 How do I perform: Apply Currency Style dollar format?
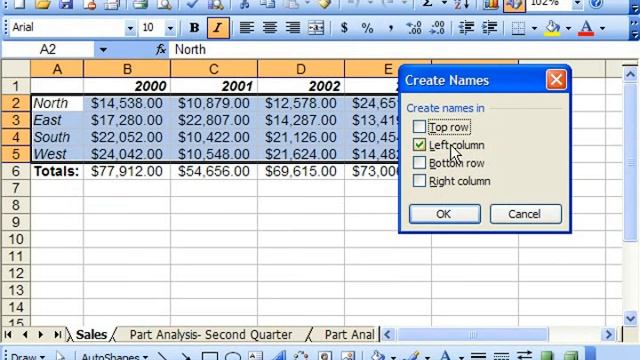pyautogui.click(x=344, y=28)
